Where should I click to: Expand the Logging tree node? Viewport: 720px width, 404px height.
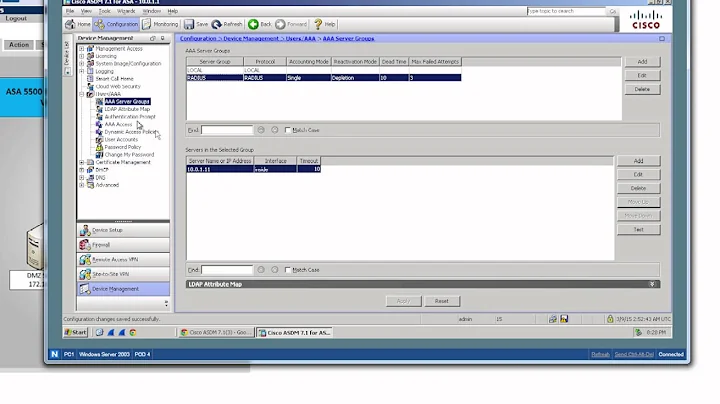click(81, 71)
